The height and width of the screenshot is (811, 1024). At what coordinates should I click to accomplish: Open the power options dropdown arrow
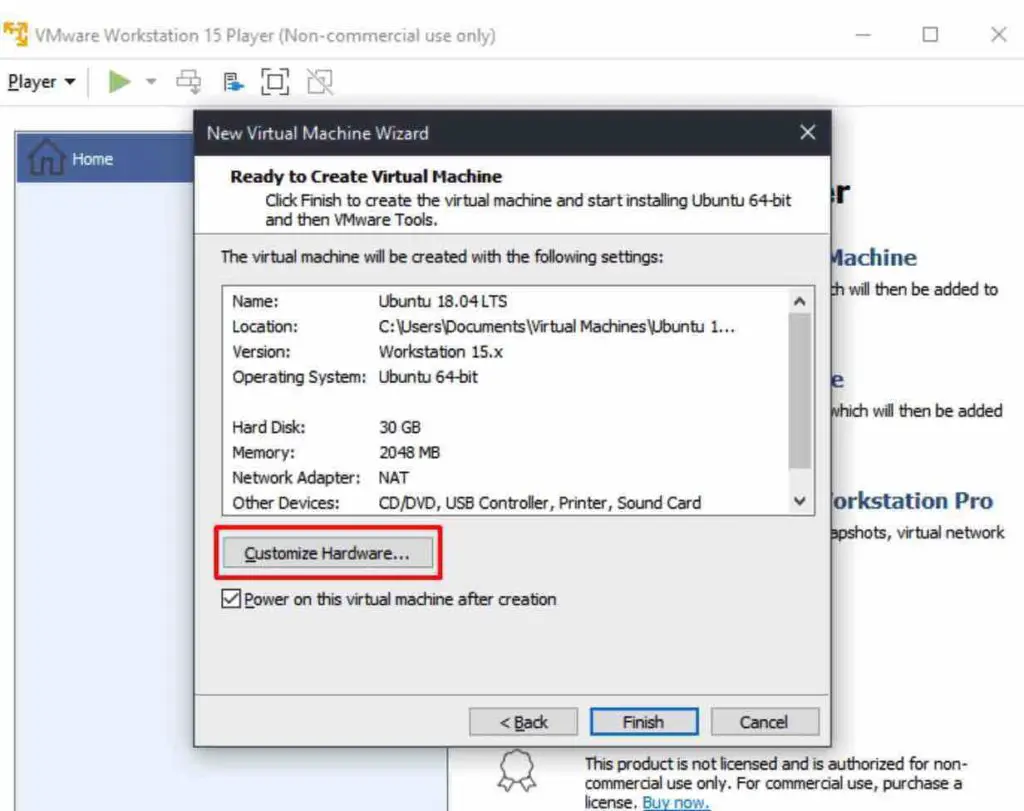(151, 82)
